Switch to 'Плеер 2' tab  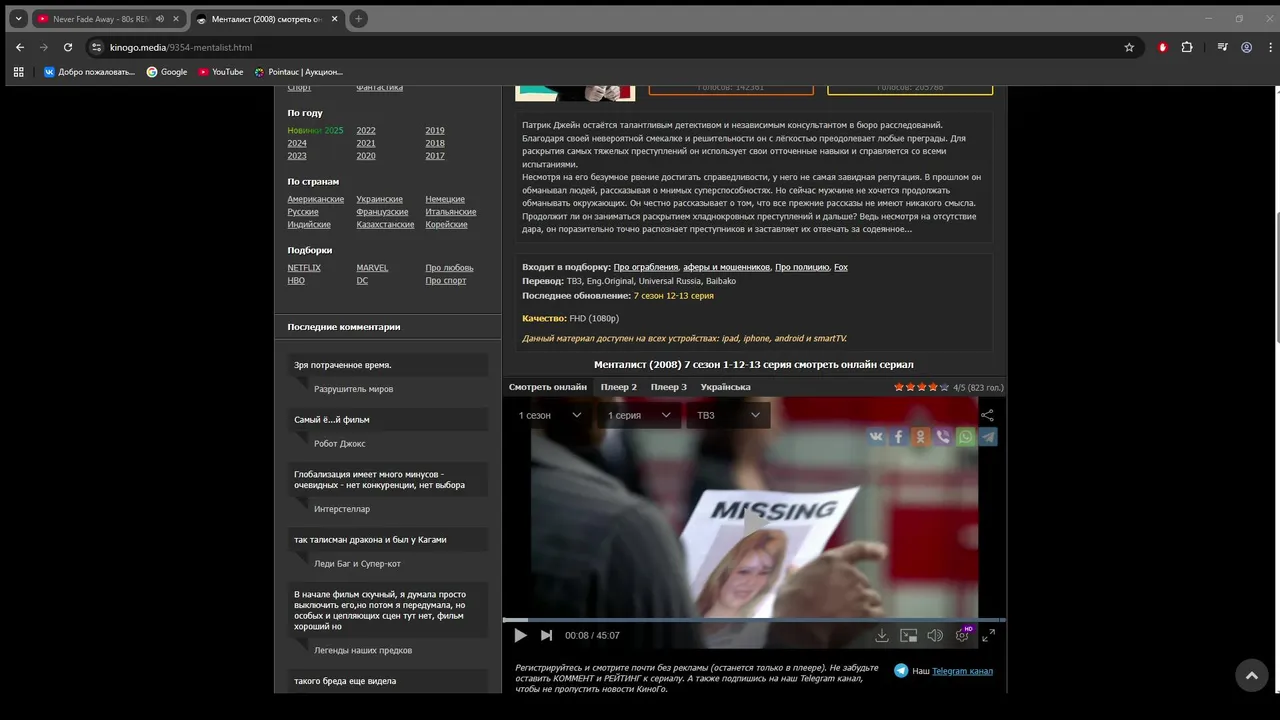click(618, 387)
